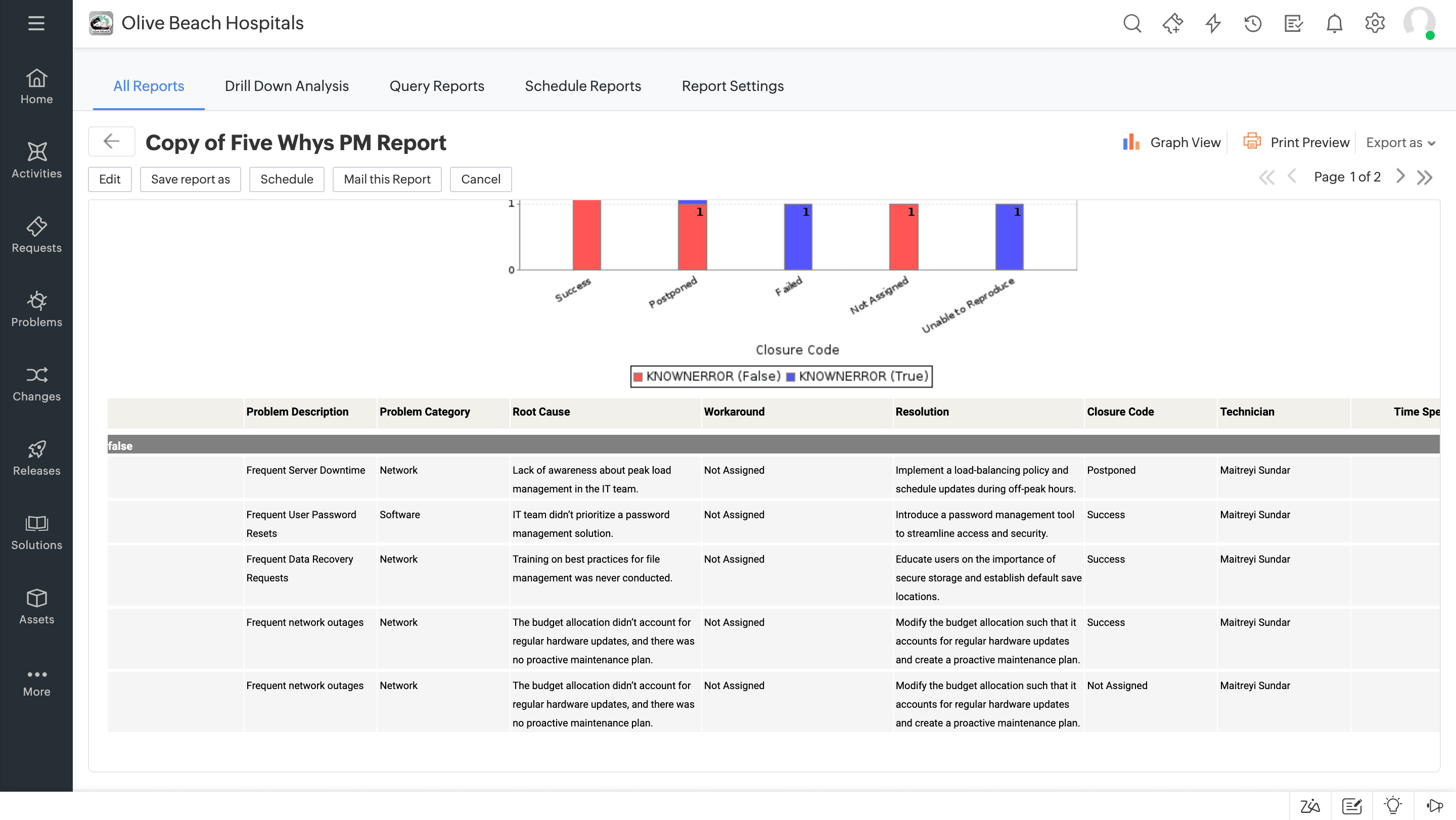Image resolution: width=1456 pixels, height=820 pixels.
Task: Switch to the Query Reports tab
Action: click(x=437, y=86)
